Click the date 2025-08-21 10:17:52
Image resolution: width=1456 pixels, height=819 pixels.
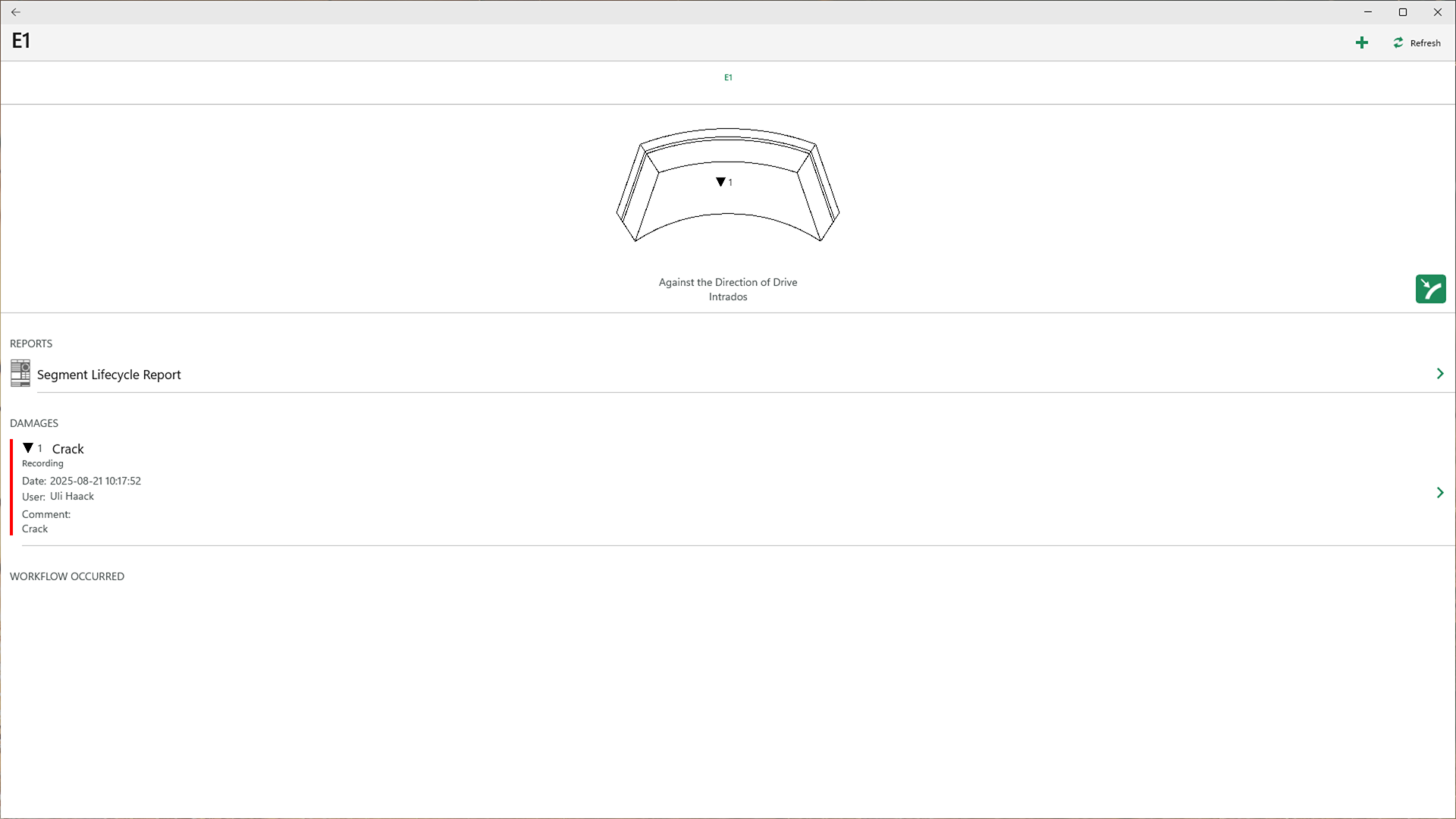coord(96,481)
